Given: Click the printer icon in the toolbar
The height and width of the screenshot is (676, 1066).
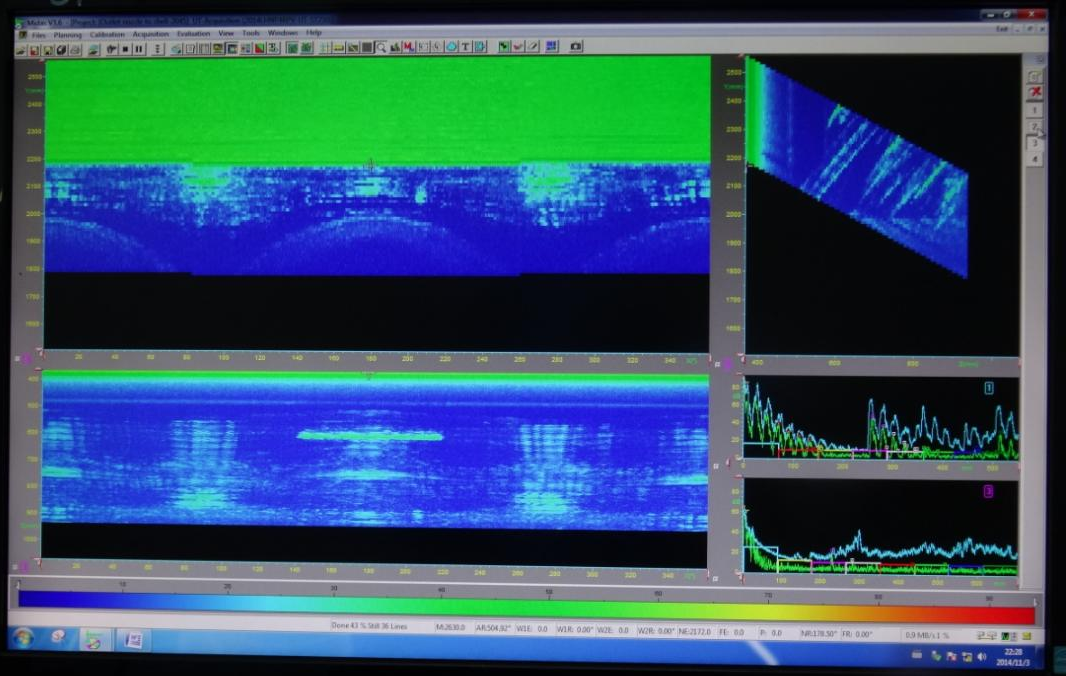Looking at the screenshot, I should click(x=75, y=50).
